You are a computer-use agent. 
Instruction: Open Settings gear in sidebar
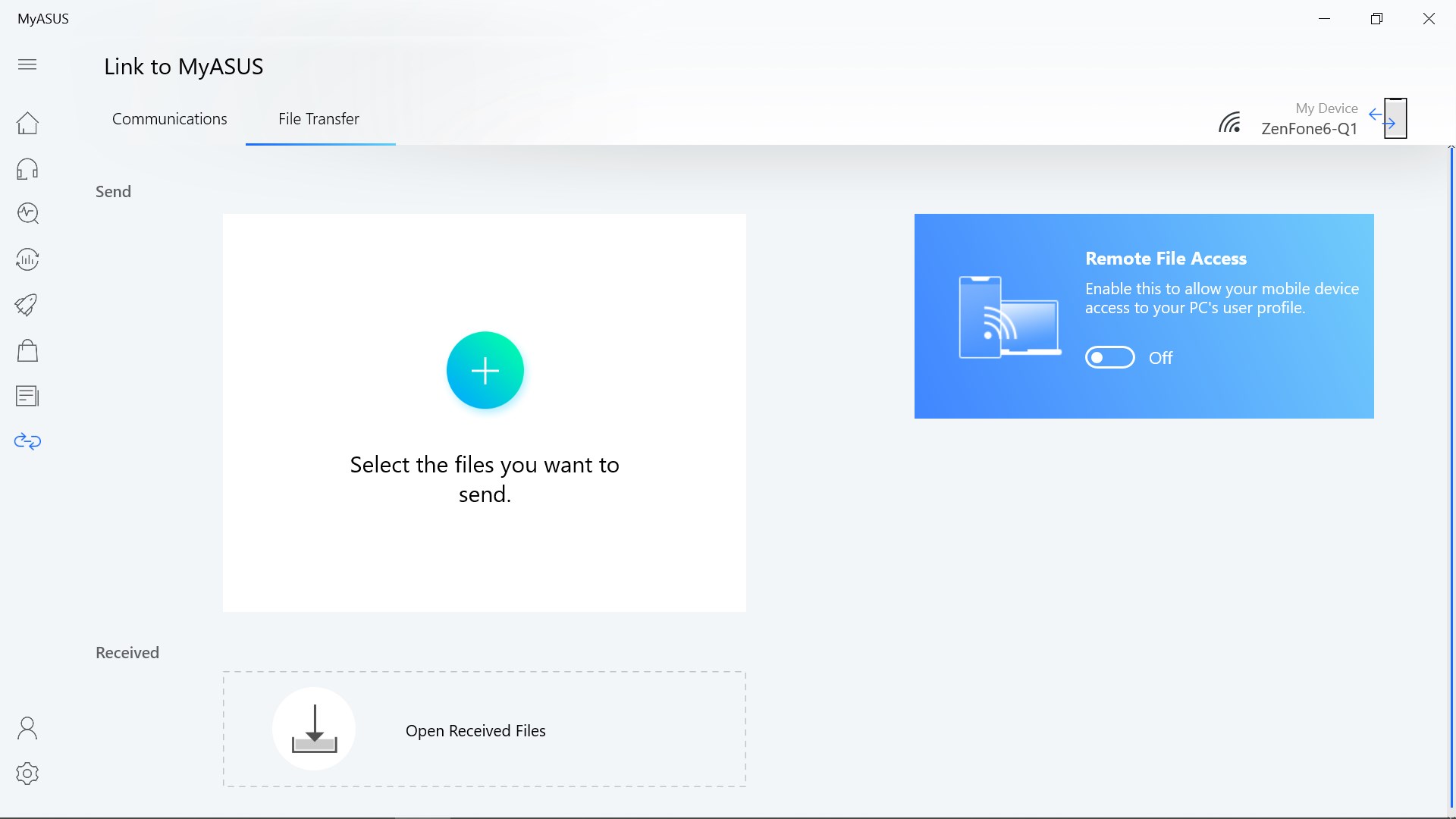point(27,773)
